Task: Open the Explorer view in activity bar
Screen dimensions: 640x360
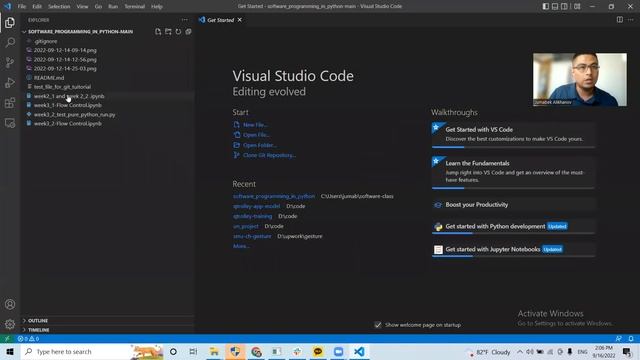Action: [10, 23]
